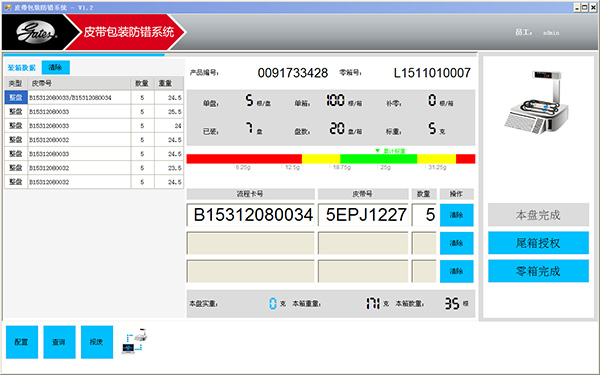The width and height of the screenshot is (600, 375).
Task: Select the B15312080033 row weighing 24
Action: click(94, 126)
